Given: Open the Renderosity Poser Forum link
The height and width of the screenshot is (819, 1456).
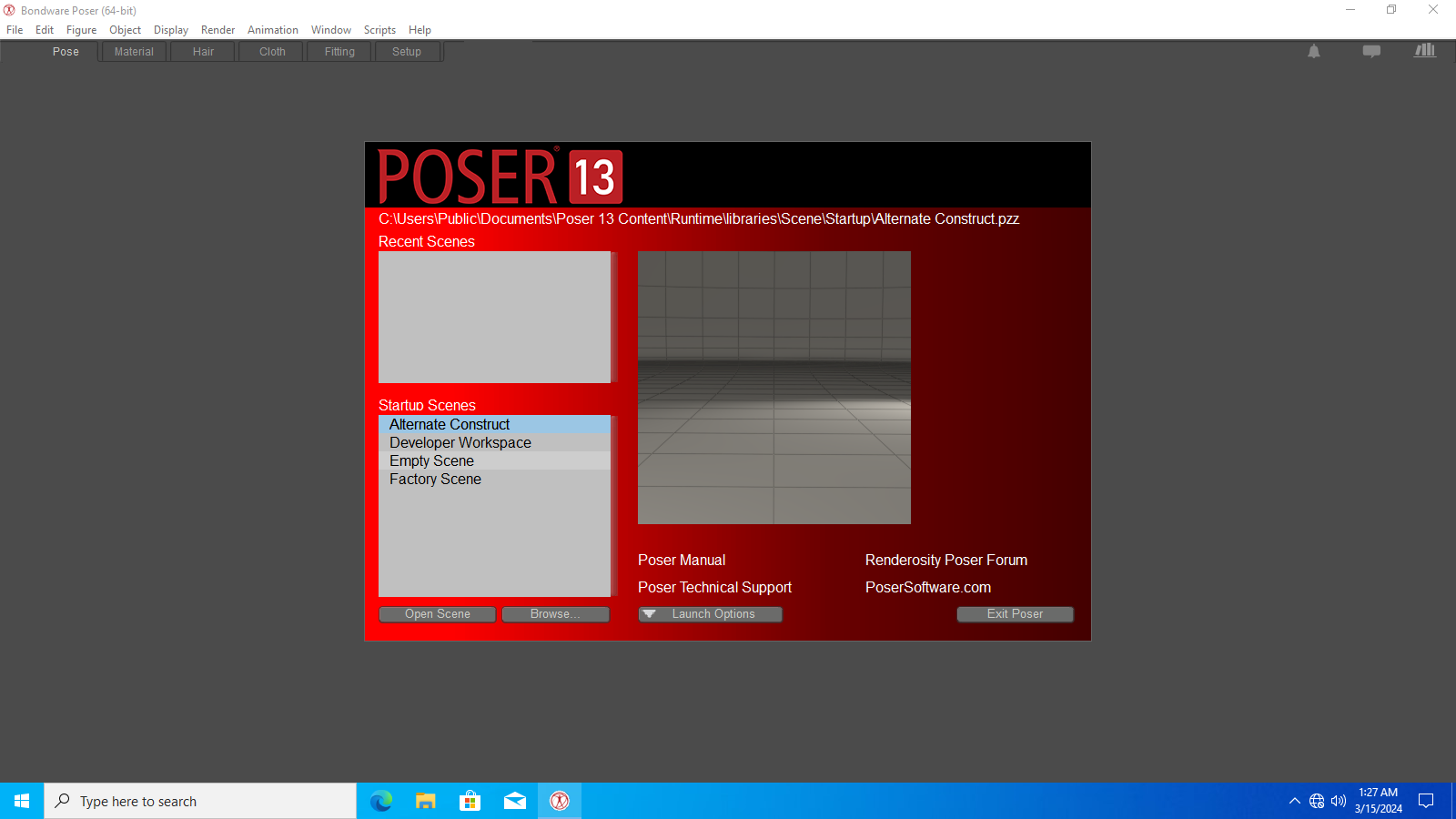Looking at the screenshot, I should tap(946, 561).
